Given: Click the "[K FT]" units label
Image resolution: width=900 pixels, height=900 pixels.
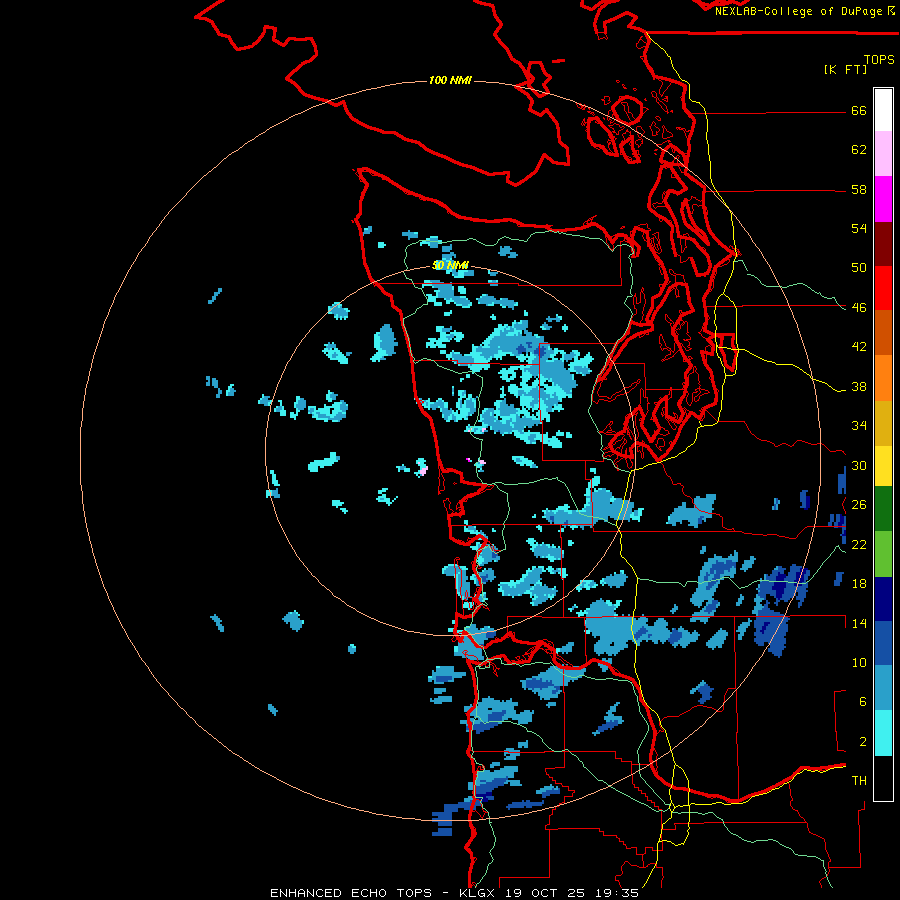Looking at the screenshot, I should click(845, 69).
